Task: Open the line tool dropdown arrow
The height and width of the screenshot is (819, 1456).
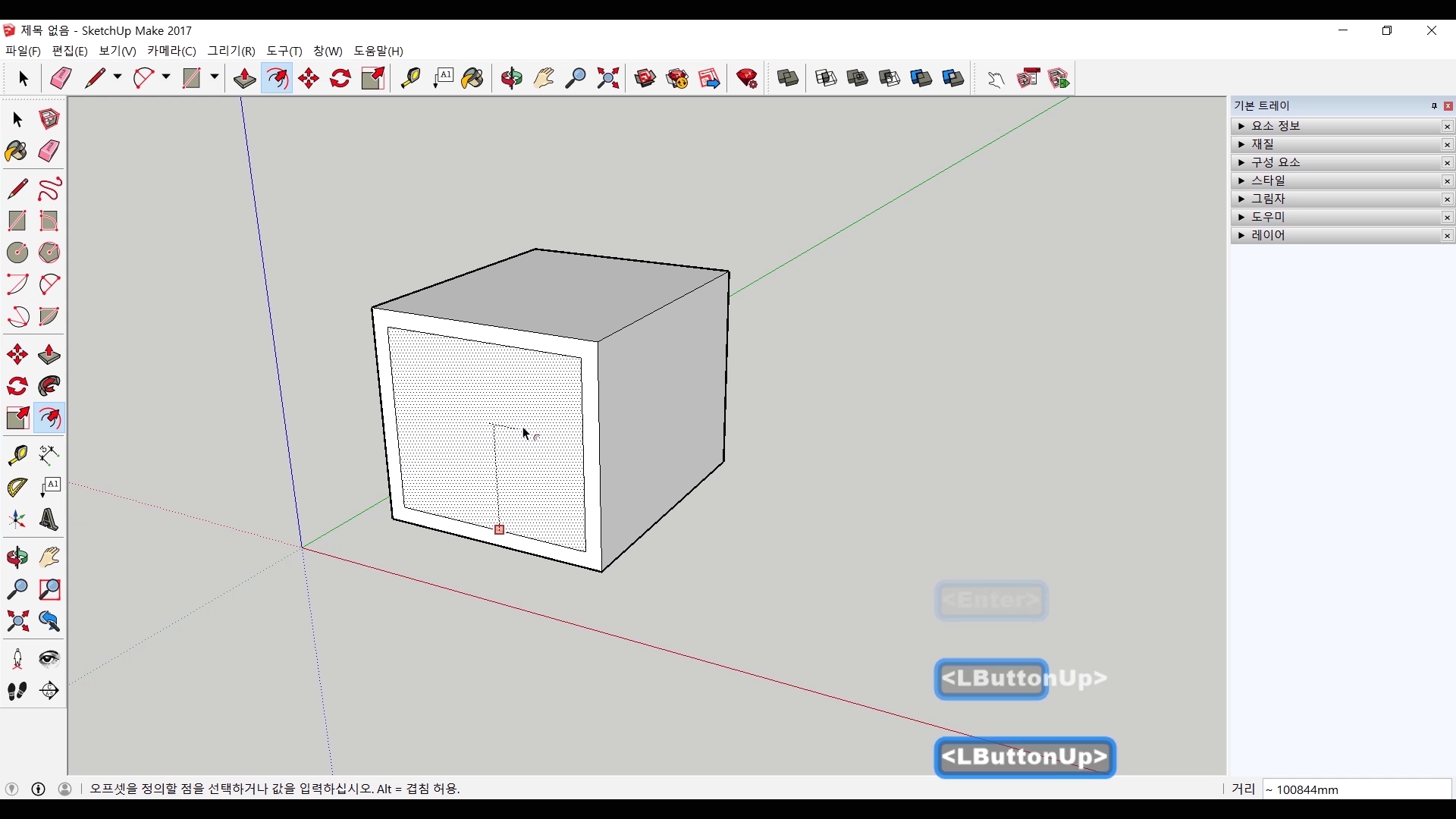Action: click(x=118, y=77)
